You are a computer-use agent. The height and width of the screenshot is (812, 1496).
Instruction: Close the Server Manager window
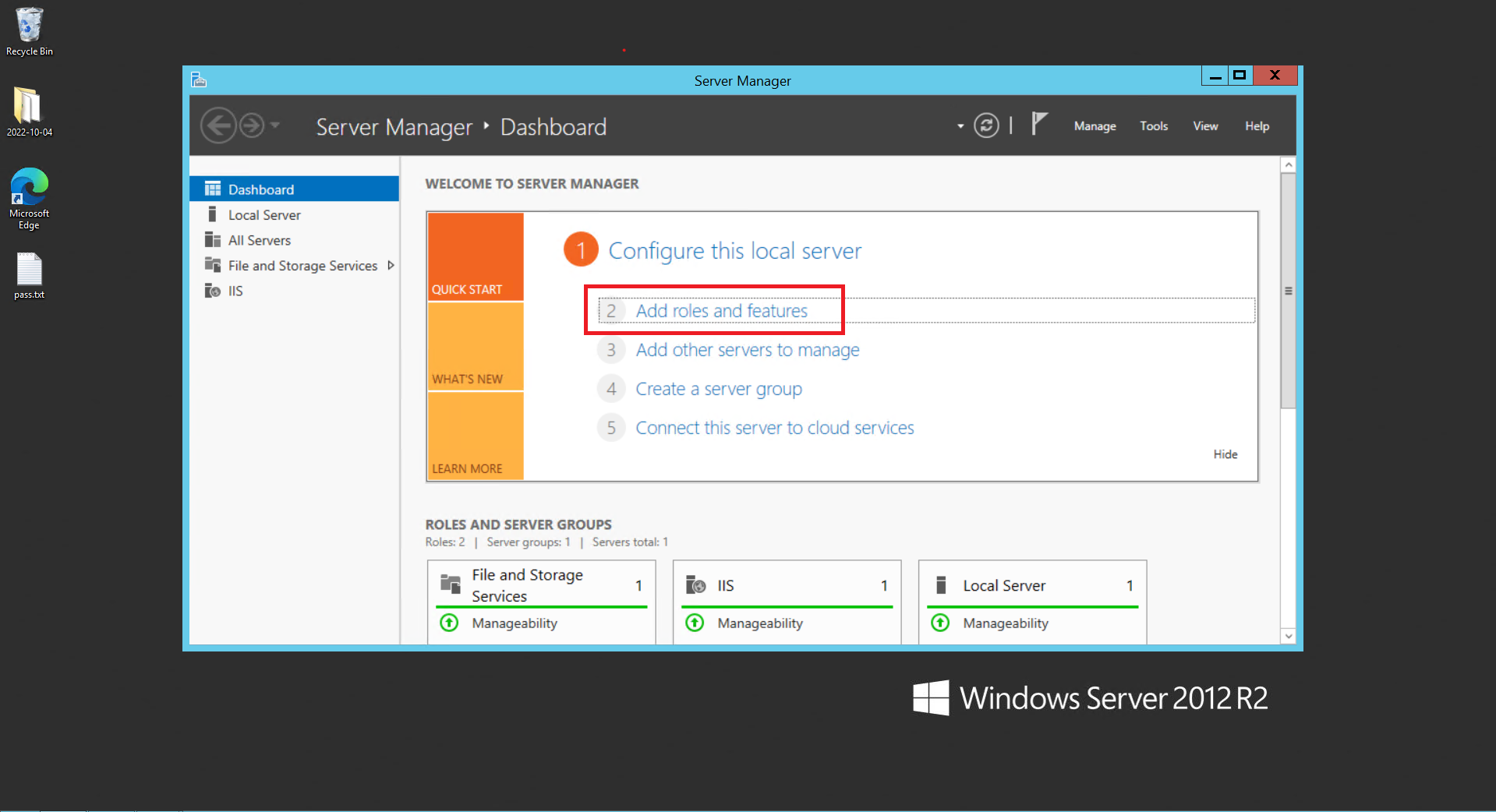pos(1275,76)
